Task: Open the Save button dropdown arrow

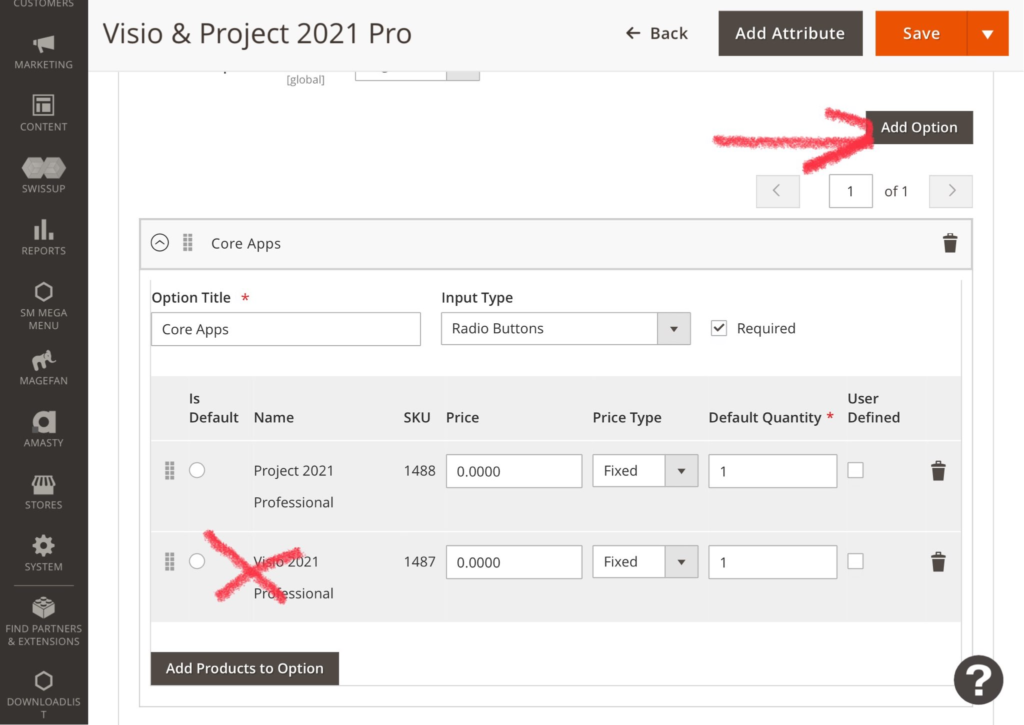Action: (987, 34)
